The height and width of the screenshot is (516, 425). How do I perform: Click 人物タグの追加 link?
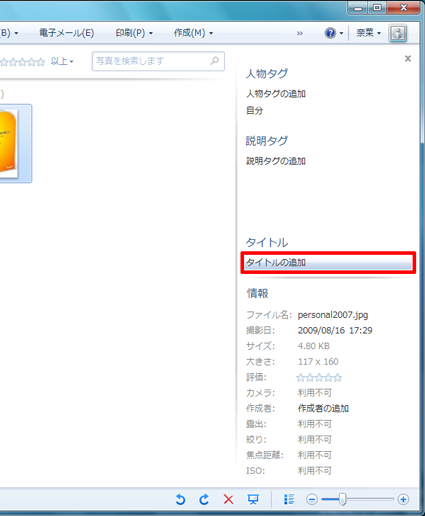point(276,94)
